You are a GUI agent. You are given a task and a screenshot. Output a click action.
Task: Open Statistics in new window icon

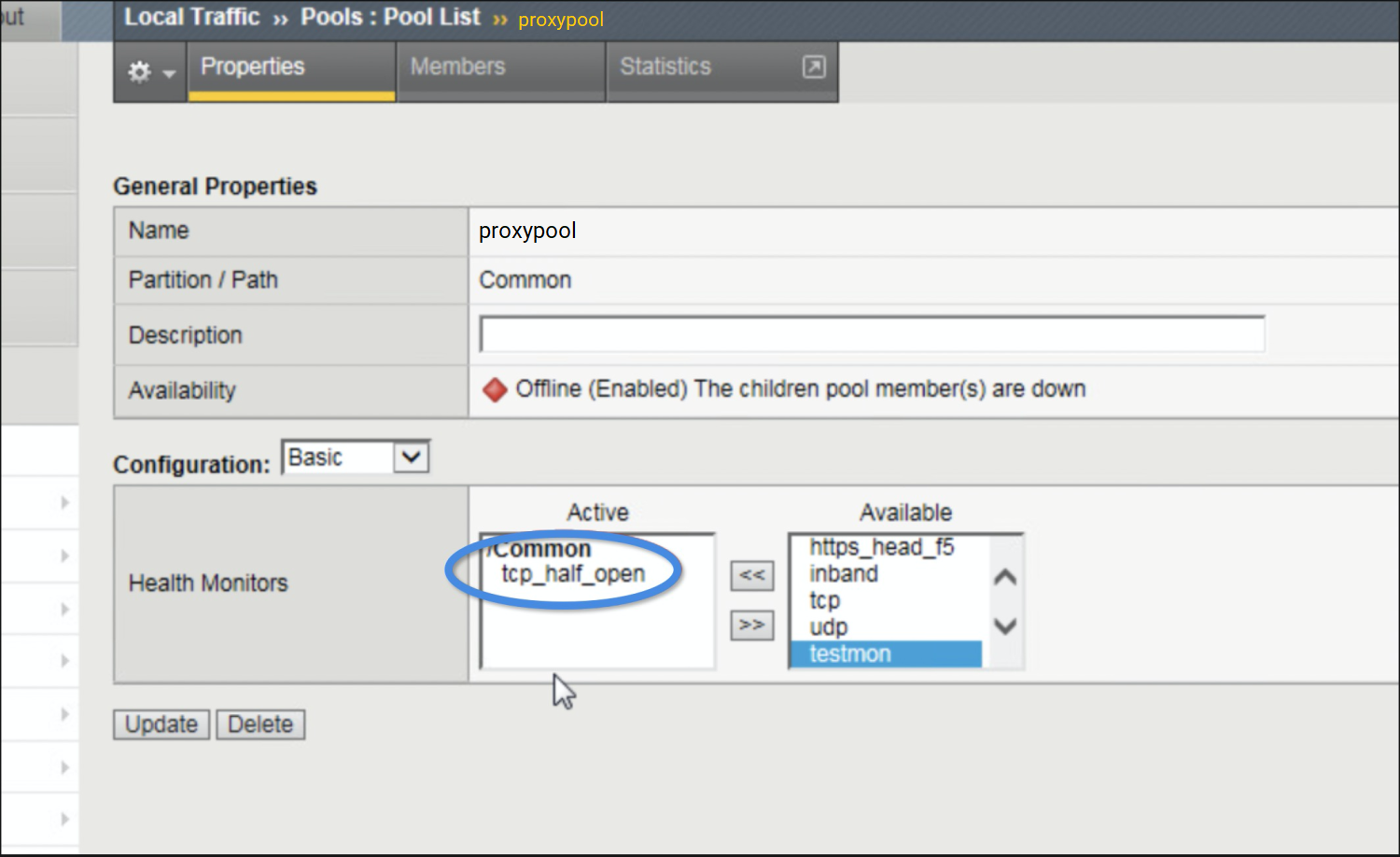click(x=814, y=67)
